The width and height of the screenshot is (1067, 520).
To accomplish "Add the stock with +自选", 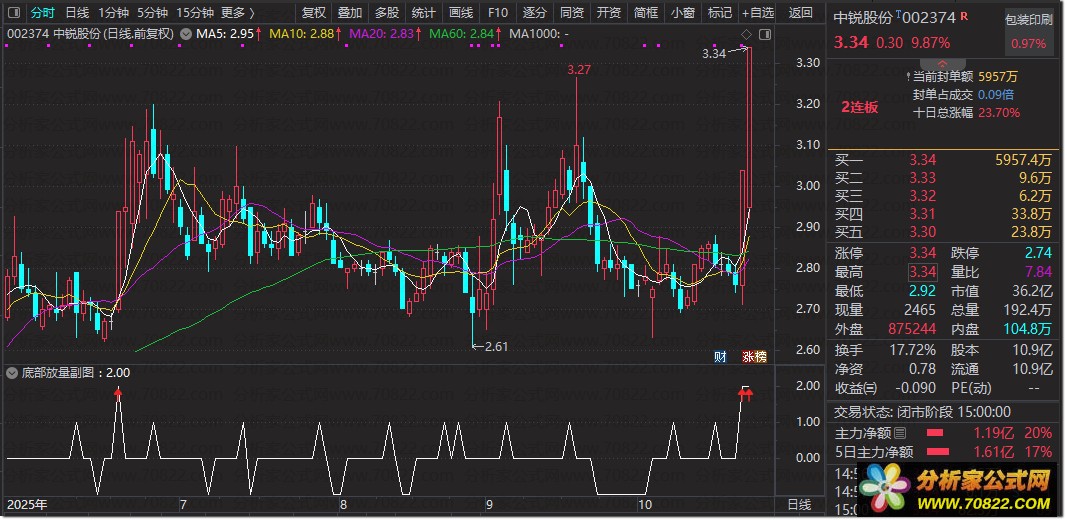I will tap(758, 12).
